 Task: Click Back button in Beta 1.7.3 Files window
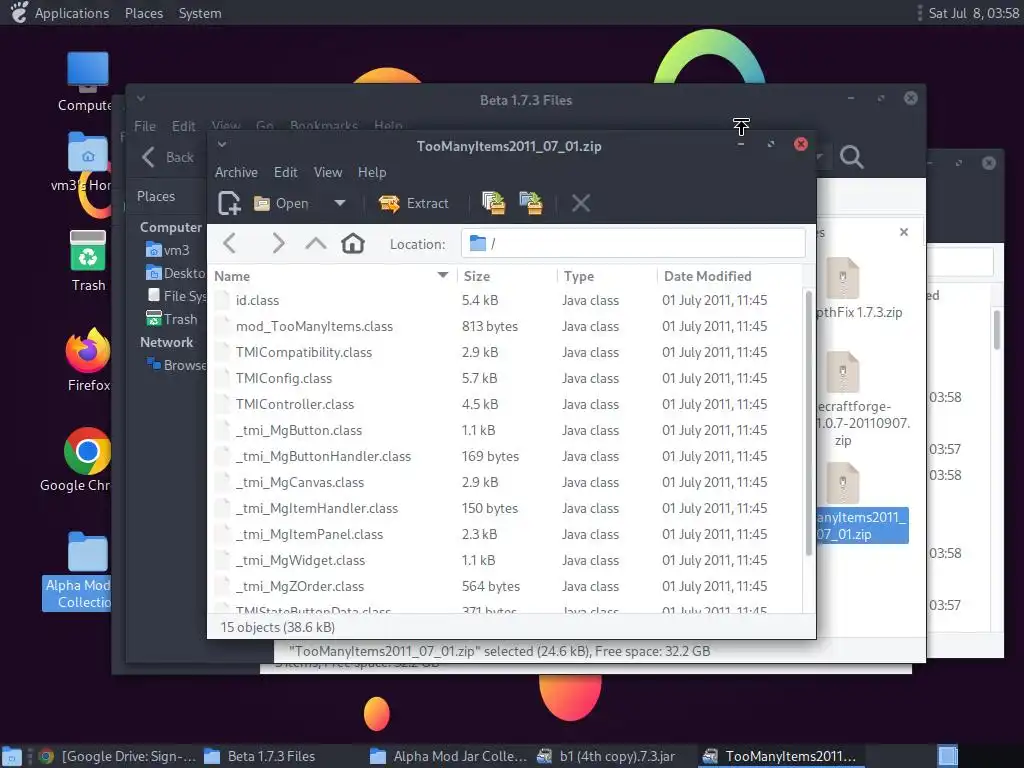click(168, 157)
